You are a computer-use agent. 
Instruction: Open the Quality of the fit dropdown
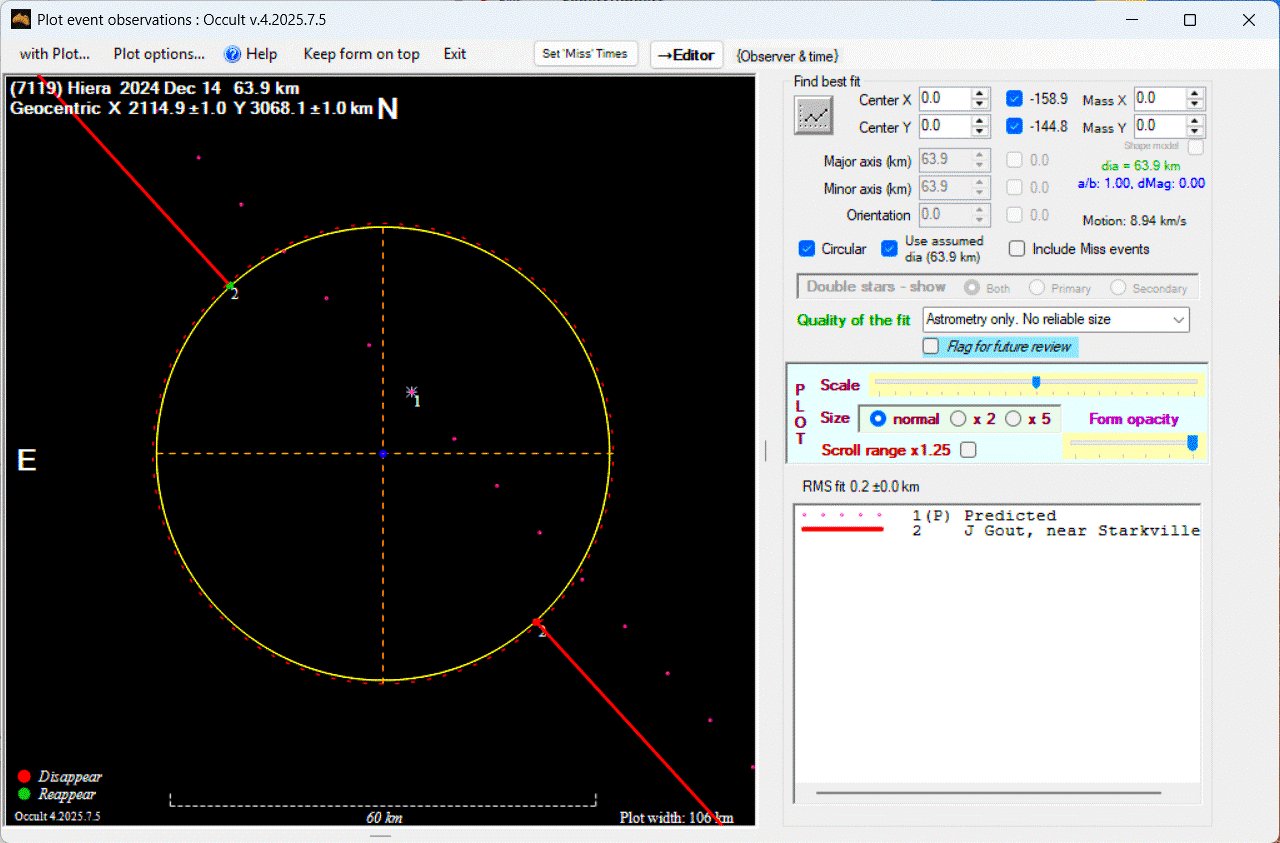point(1179,320)
